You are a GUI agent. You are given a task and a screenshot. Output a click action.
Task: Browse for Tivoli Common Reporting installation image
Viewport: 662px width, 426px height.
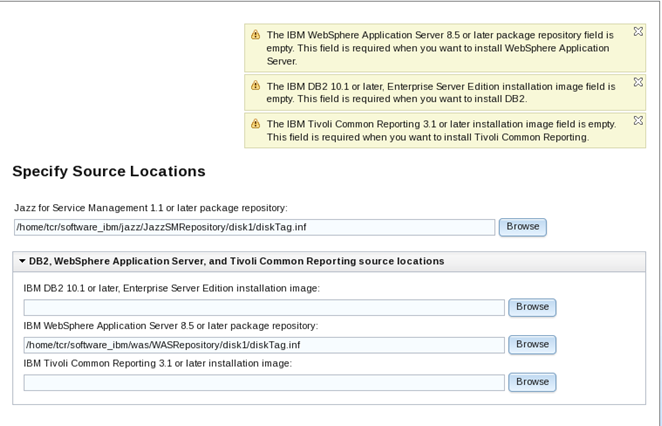point(532,382)
